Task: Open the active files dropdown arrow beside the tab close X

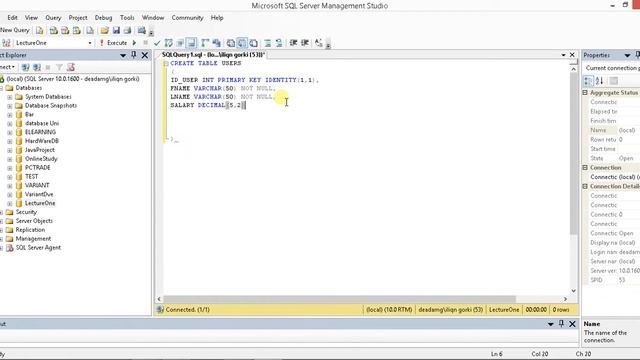Action: click(563, 55)
